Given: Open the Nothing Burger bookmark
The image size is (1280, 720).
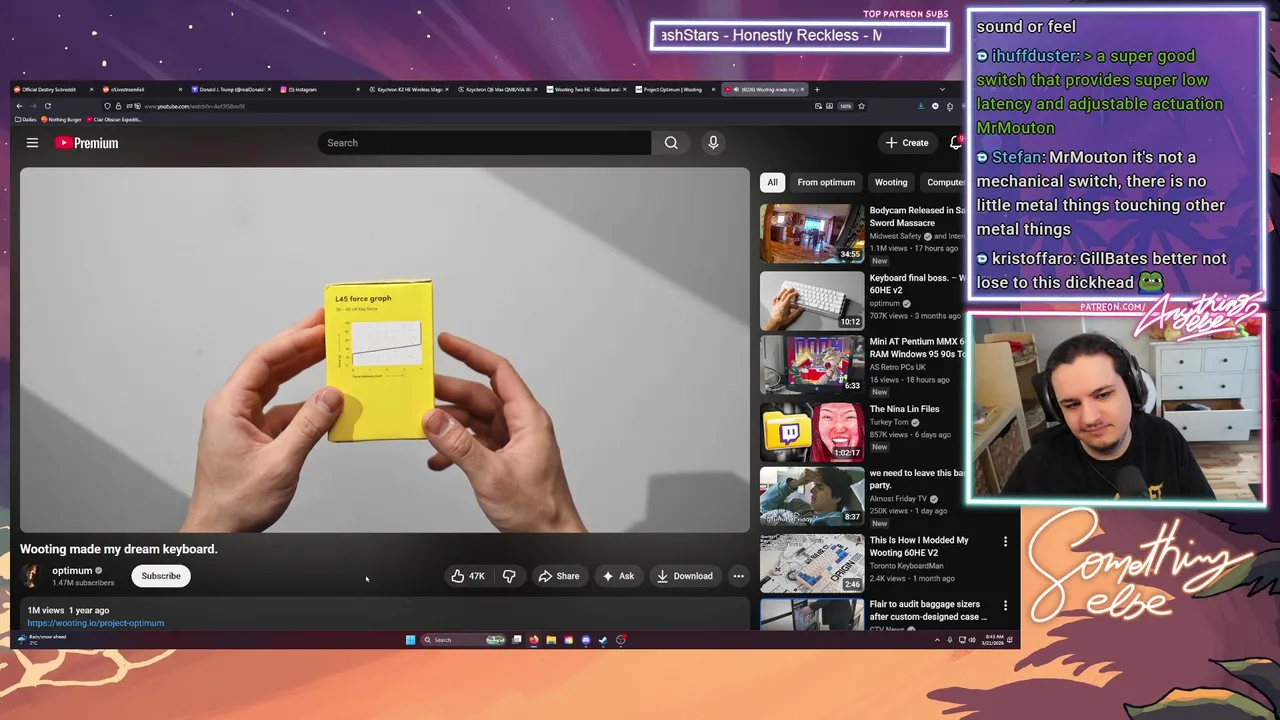Looking at the screenshot, I should coord(62,120).
